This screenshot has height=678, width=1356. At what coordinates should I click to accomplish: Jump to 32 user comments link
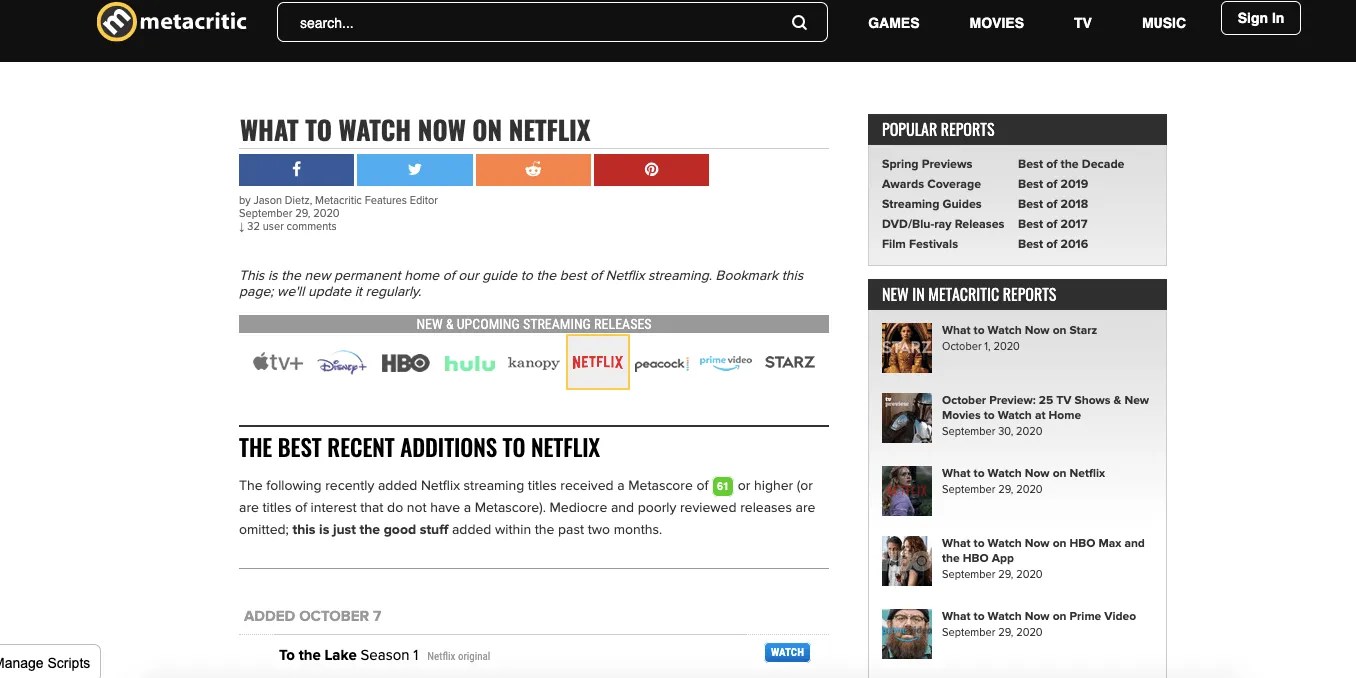tap(288, 226)
